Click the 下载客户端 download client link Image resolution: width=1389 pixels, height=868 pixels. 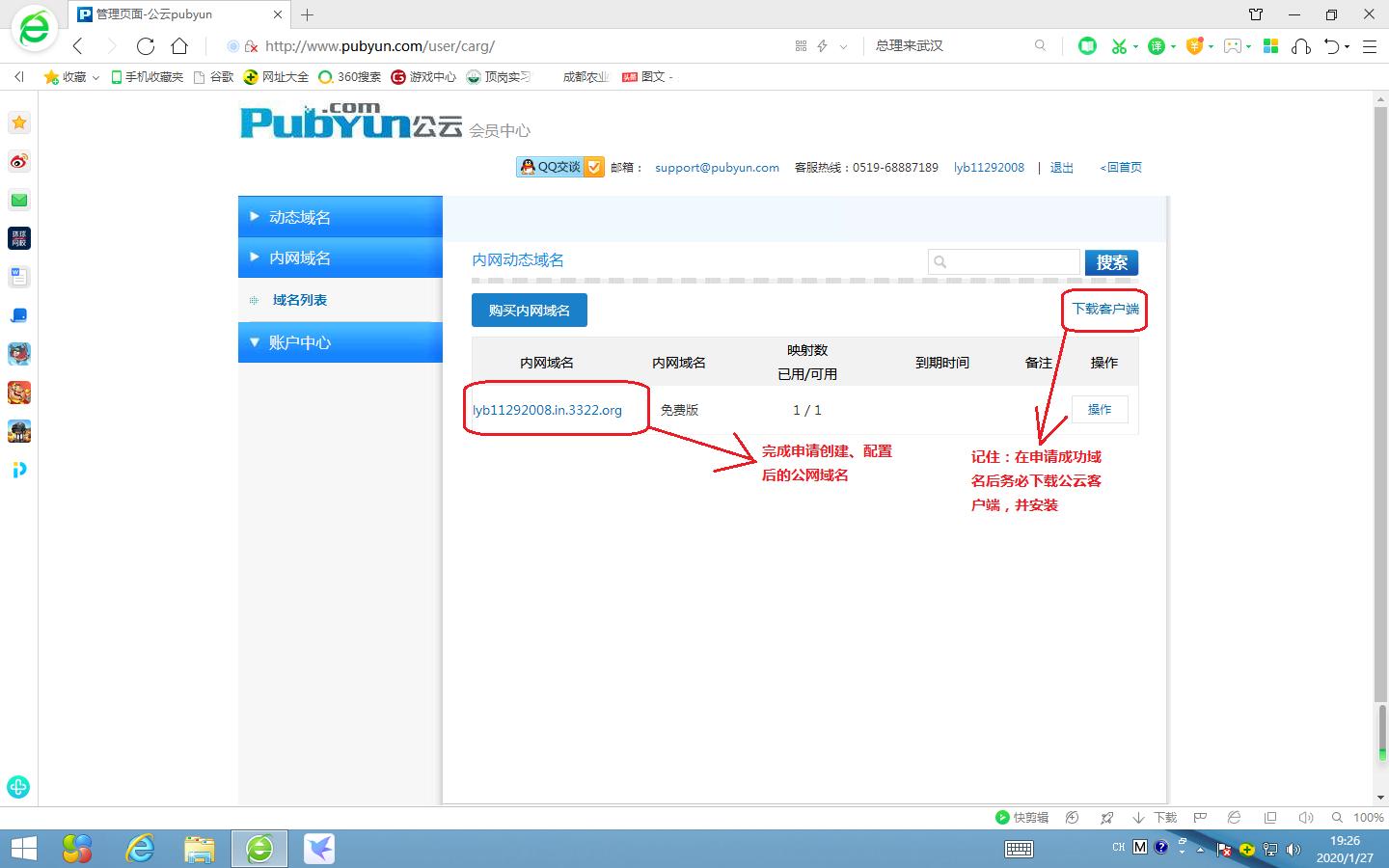(x=1104, y=310)
